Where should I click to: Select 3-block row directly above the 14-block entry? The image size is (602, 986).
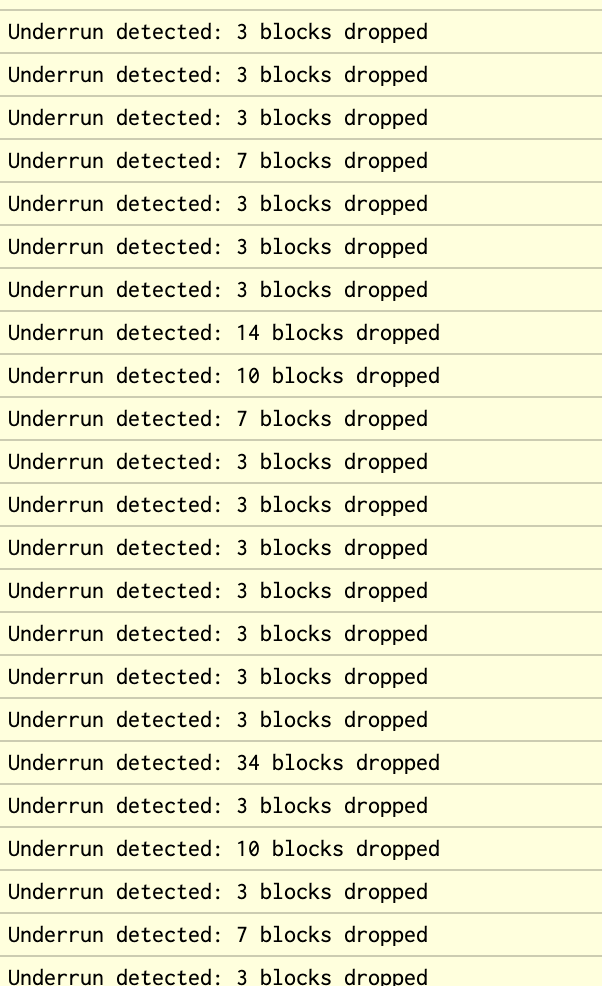pos(218,290)
